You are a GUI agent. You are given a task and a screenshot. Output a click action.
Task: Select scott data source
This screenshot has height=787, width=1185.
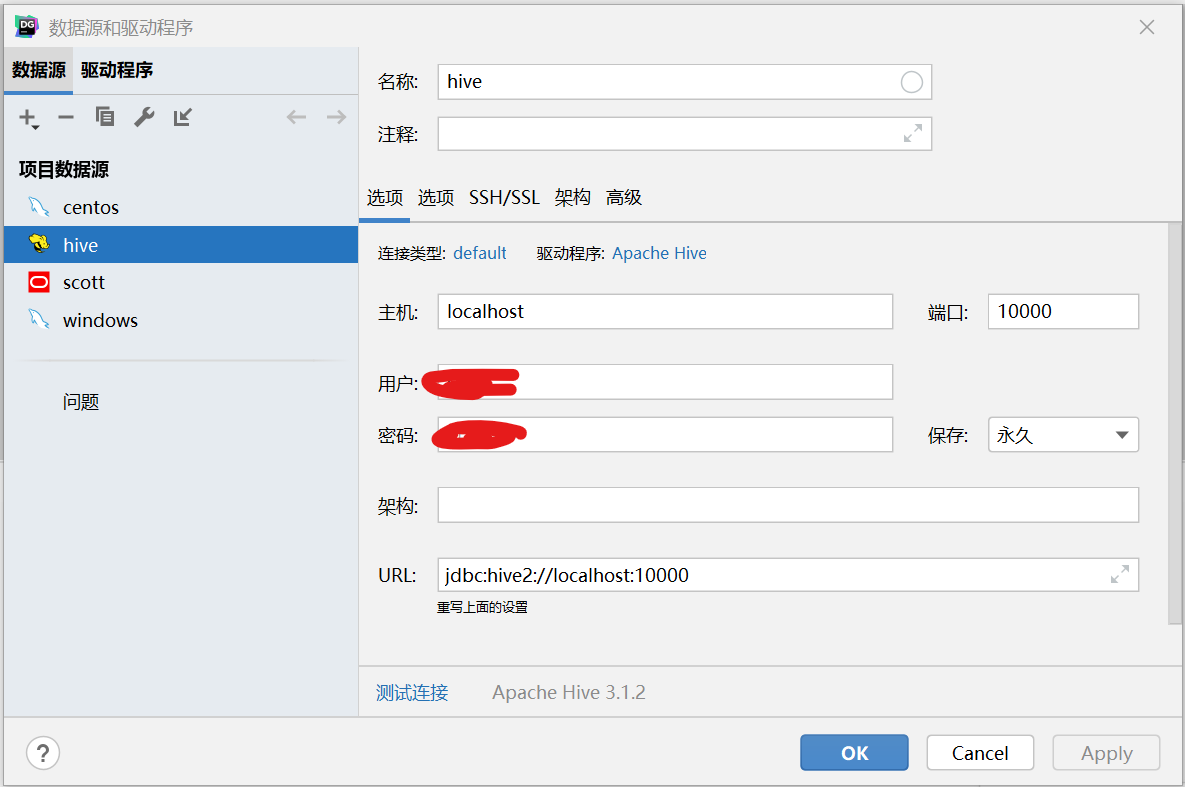pos(181,282)
